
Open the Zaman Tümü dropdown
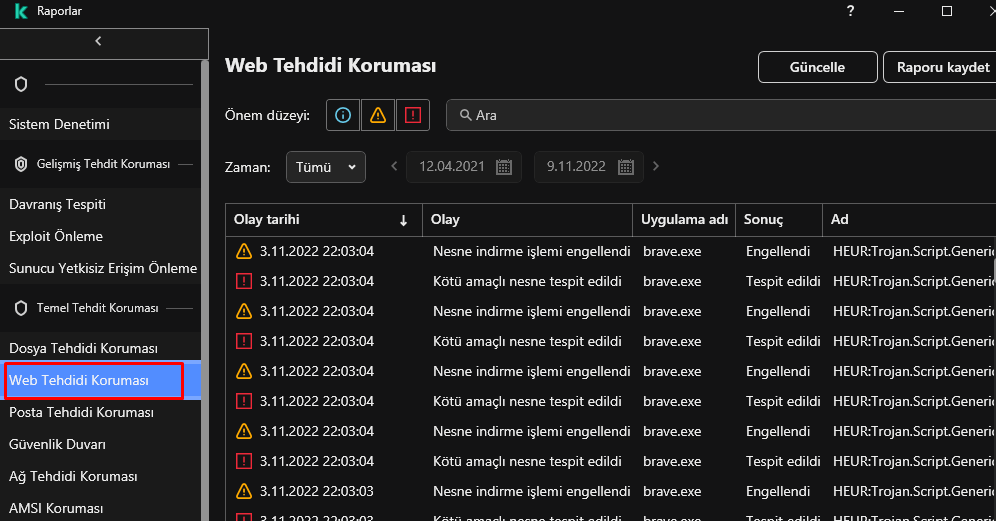tap(326, 167)
